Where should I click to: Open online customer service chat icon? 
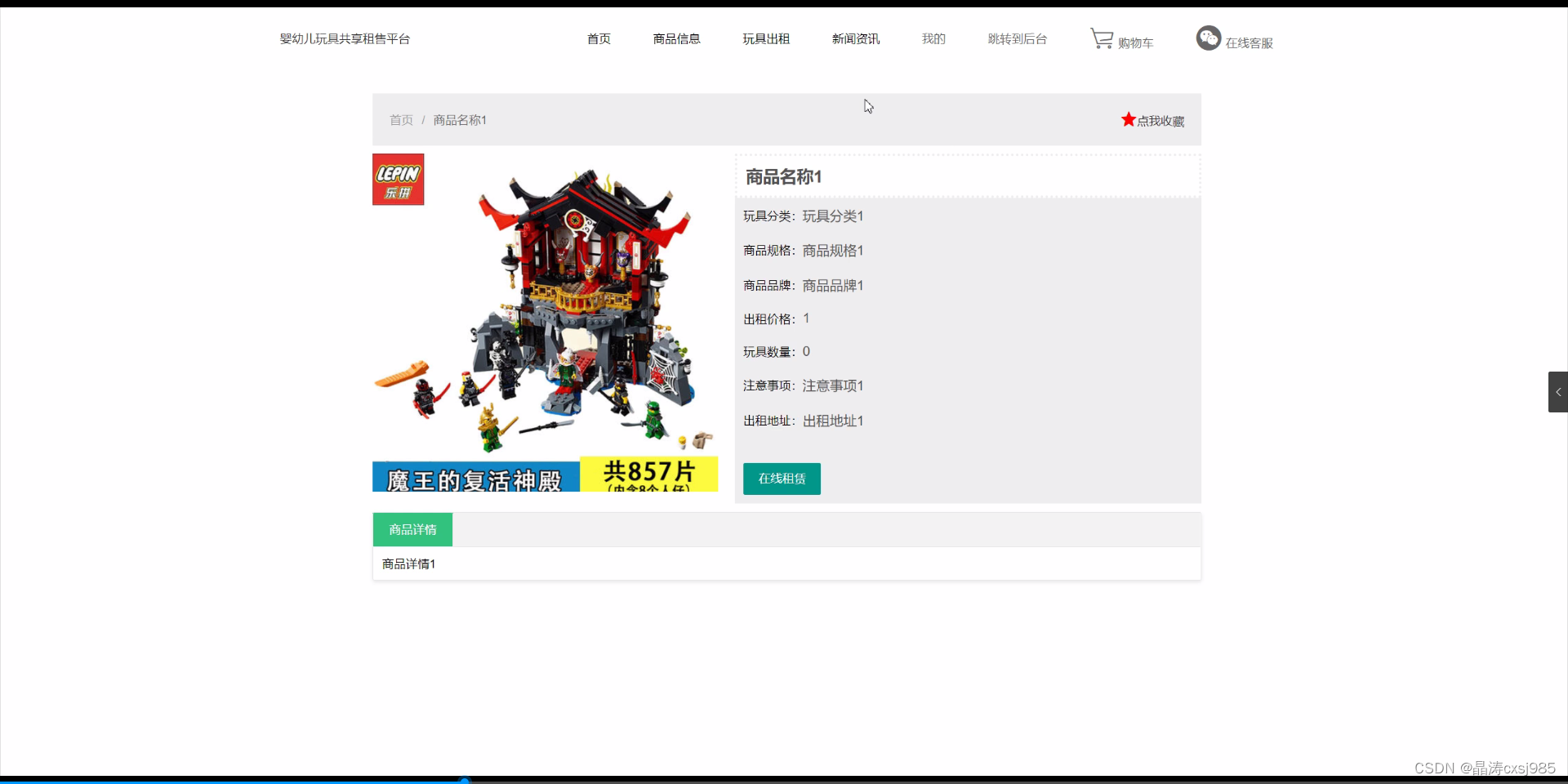click(1209, 38)
